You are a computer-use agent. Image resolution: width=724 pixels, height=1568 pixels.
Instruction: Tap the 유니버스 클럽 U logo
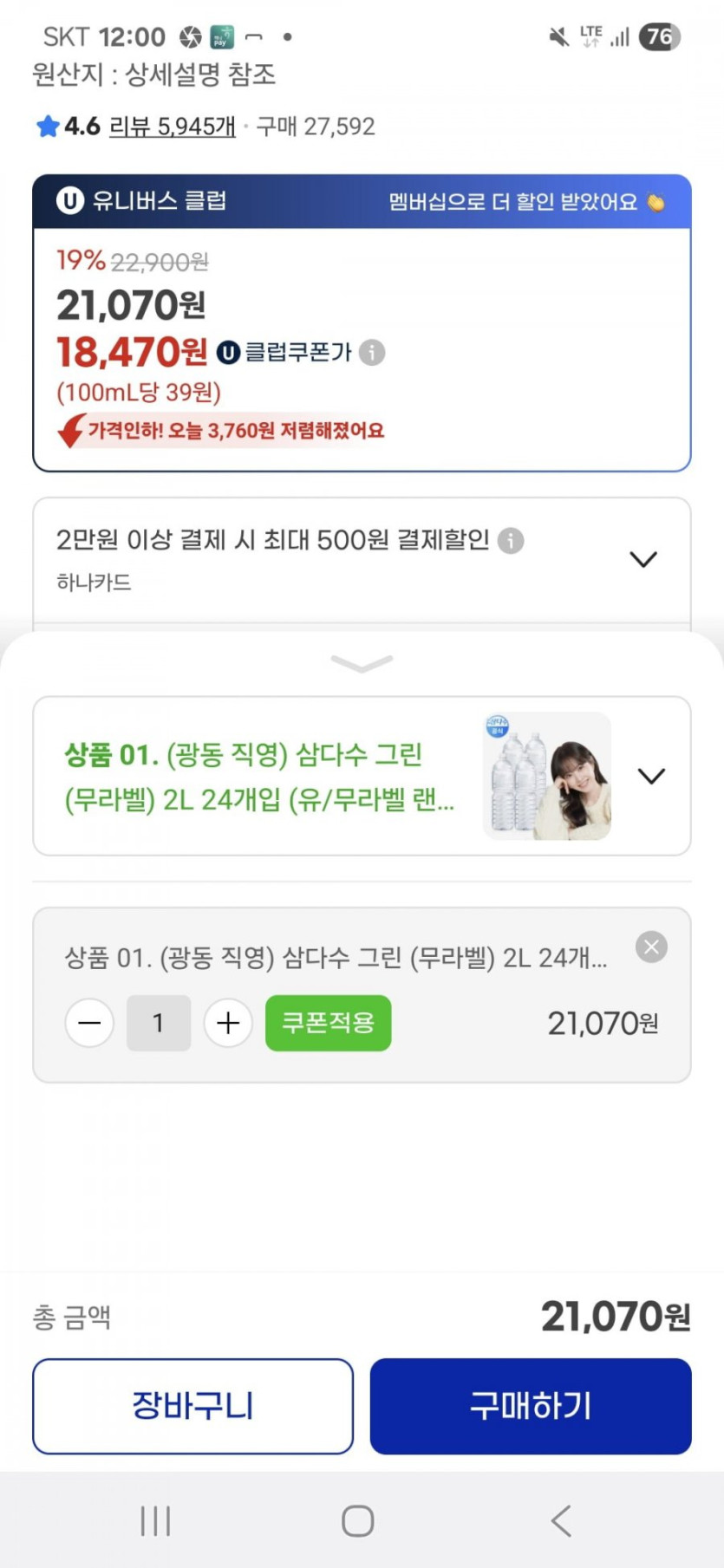click(x=70, y=201)
